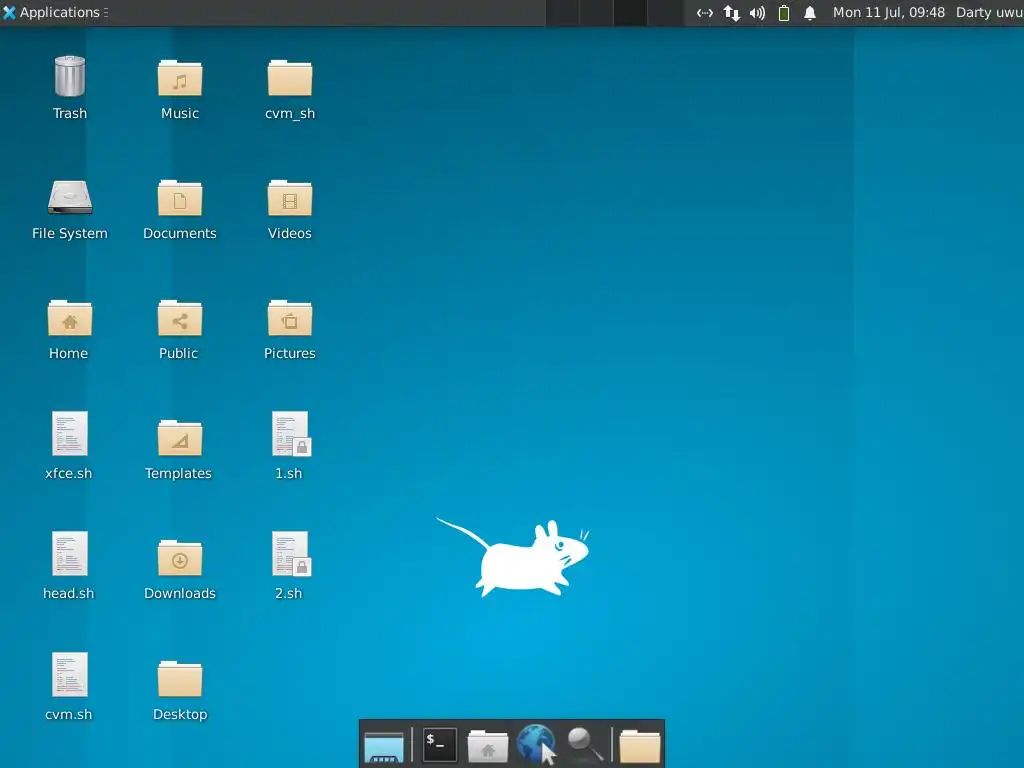Open the Application Finder magnifier icon
The height and width of the screenshot is (768, 1024).
(x=585, y=744)
